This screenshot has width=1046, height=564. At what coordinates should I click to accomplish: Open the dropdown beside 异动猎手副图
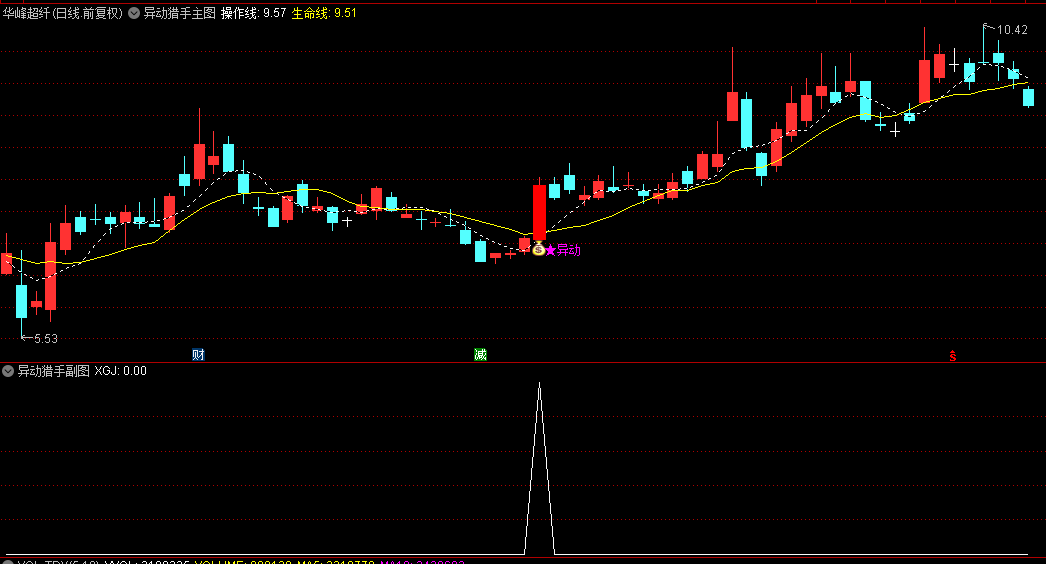pyautogui.click(x=8, y=371)
